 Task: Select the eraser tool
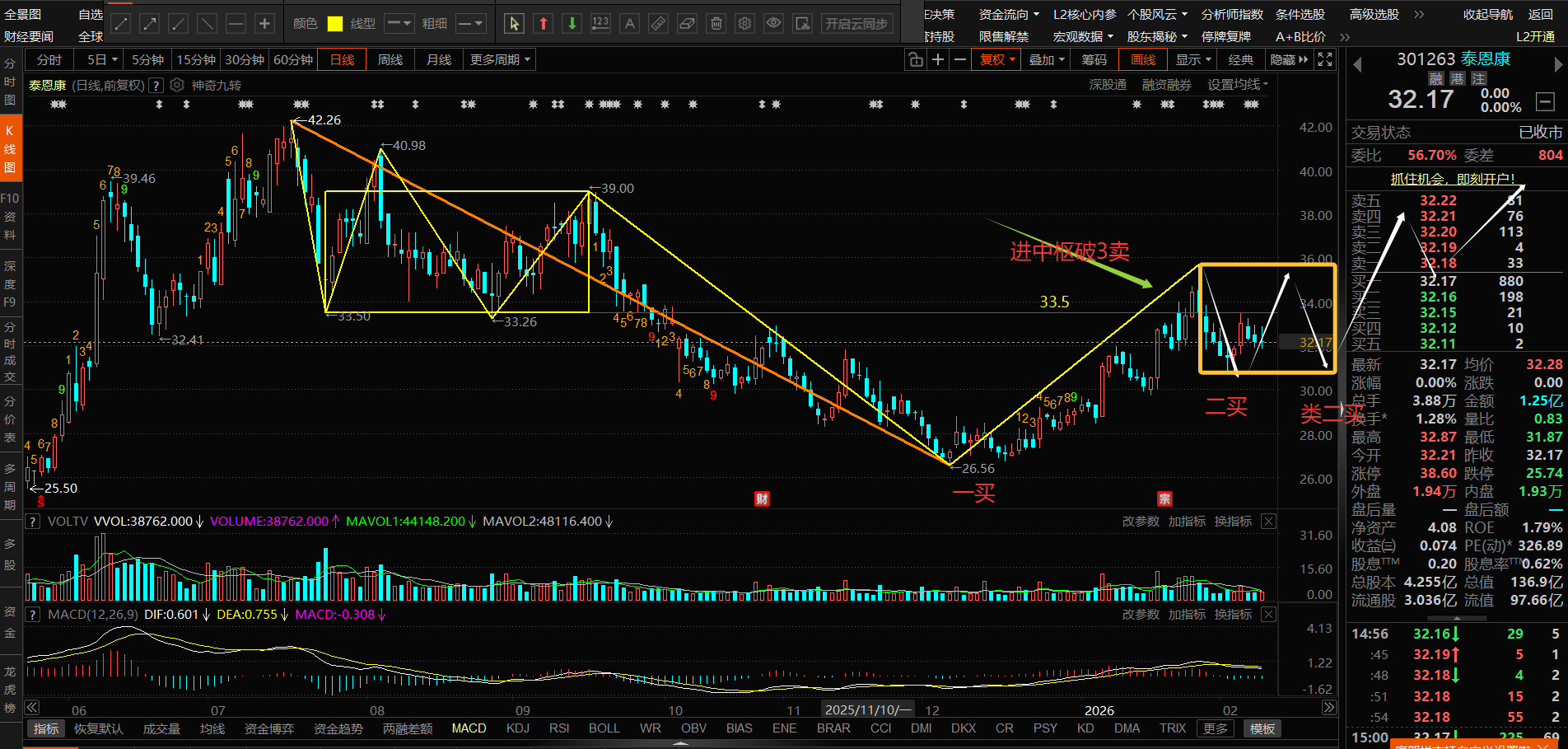pos(687,24)
